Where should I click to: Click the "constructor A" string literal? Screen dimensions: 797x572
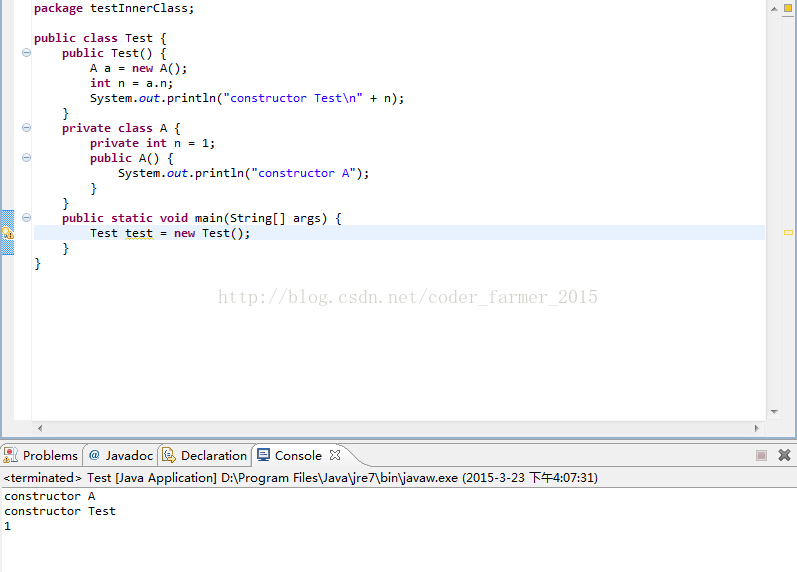click(x=303, y=173)
